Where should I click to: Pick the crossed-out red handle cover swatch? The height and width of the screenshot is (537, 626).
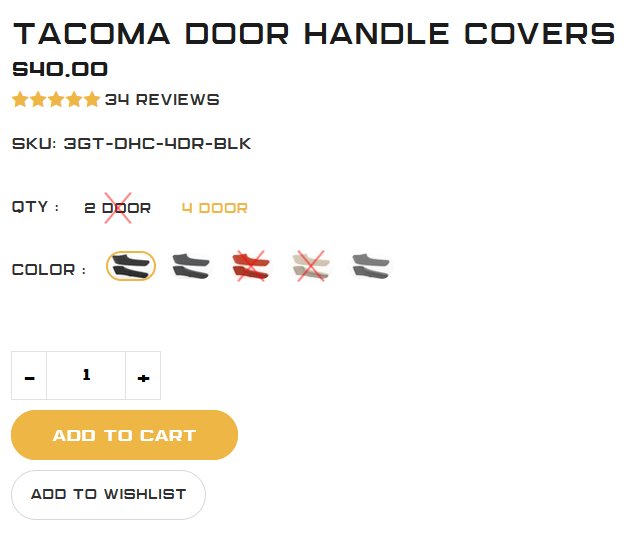click(251, 266)
